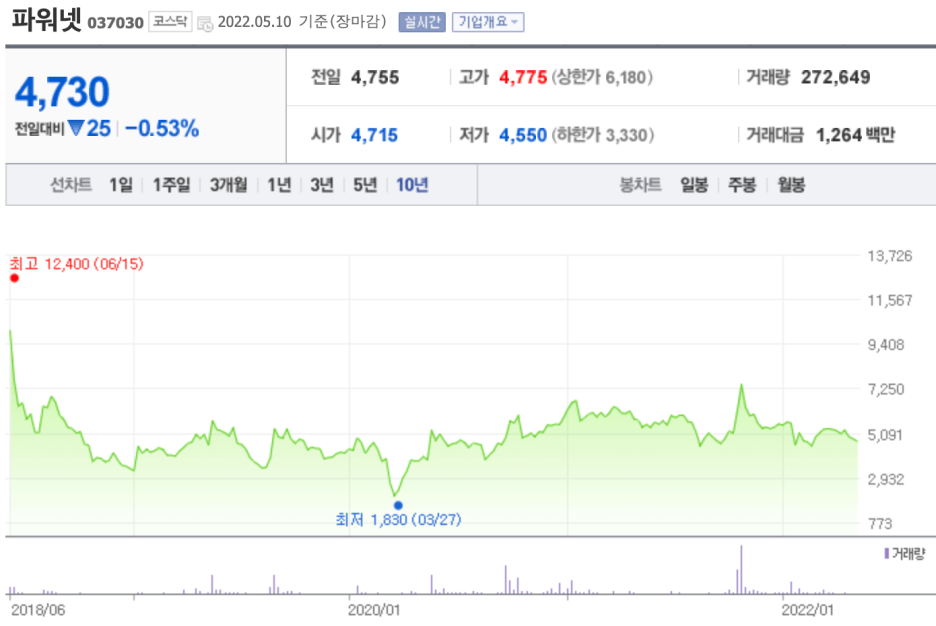Select the 1주일 line chart period
Image resolution: width=936 pixels, height=626 pixels.
pyautogui.click(x=171, y=185)
